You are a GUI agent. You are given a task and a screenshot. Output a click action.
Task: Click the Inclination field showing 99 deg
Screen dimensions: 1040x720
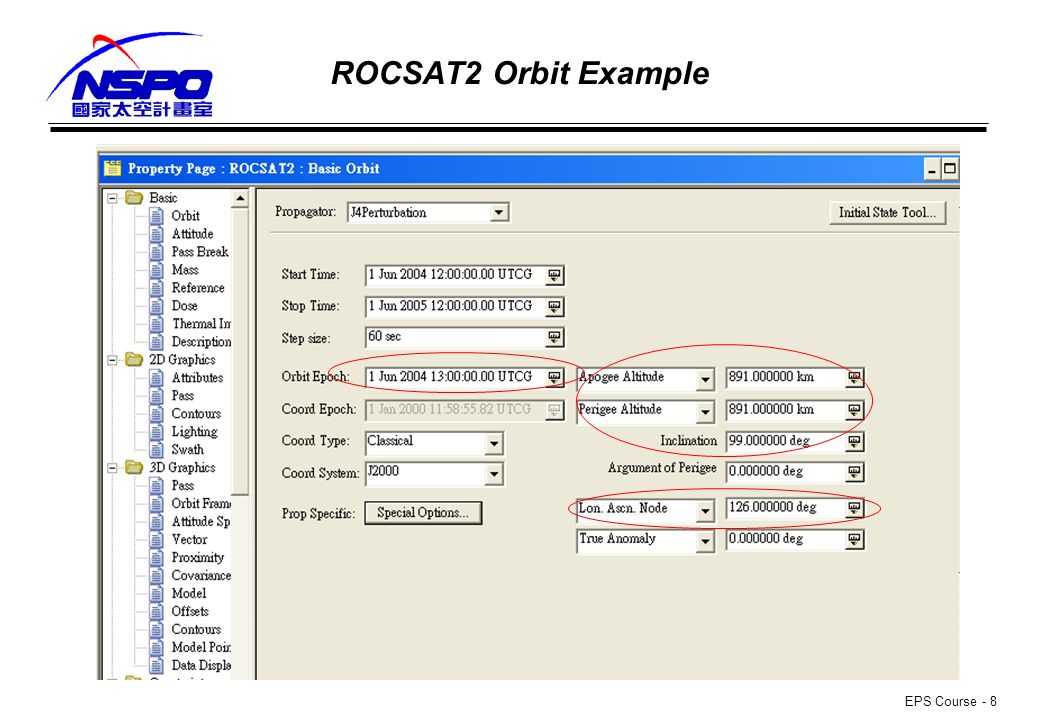(786, 442)
